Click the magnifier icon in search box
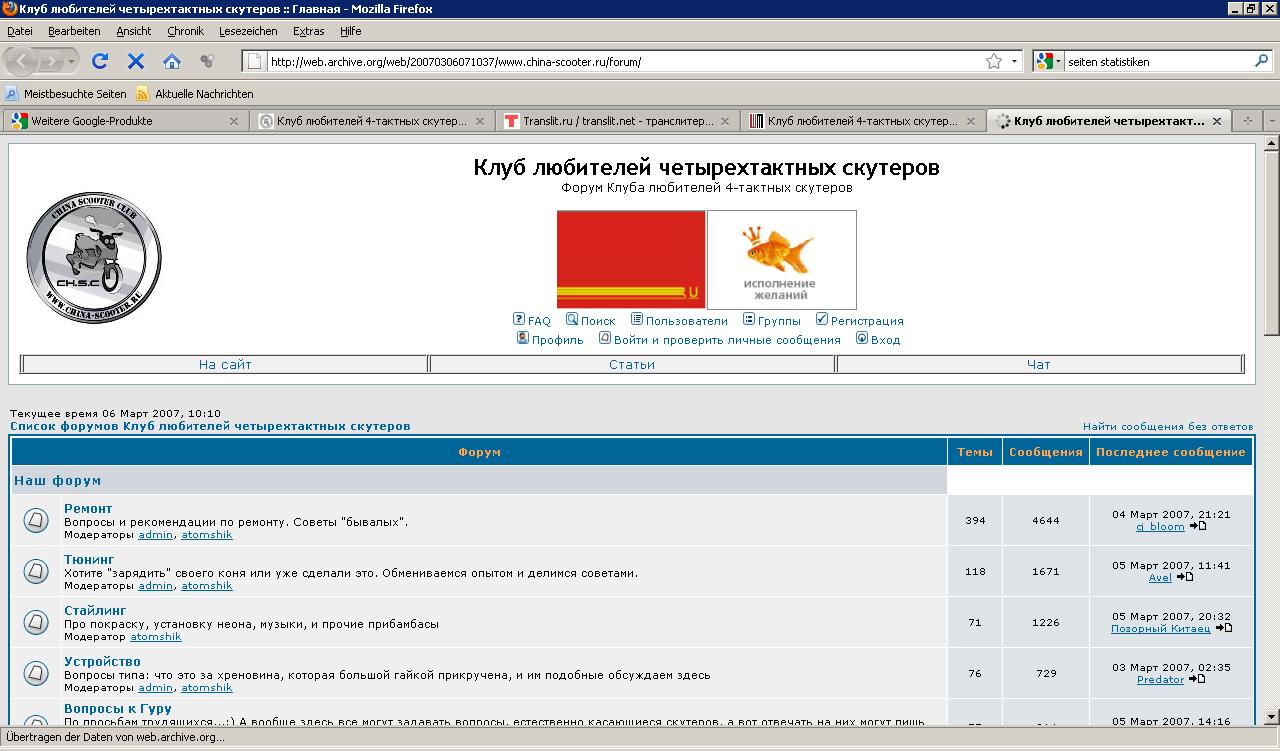 click(1261, 61)
